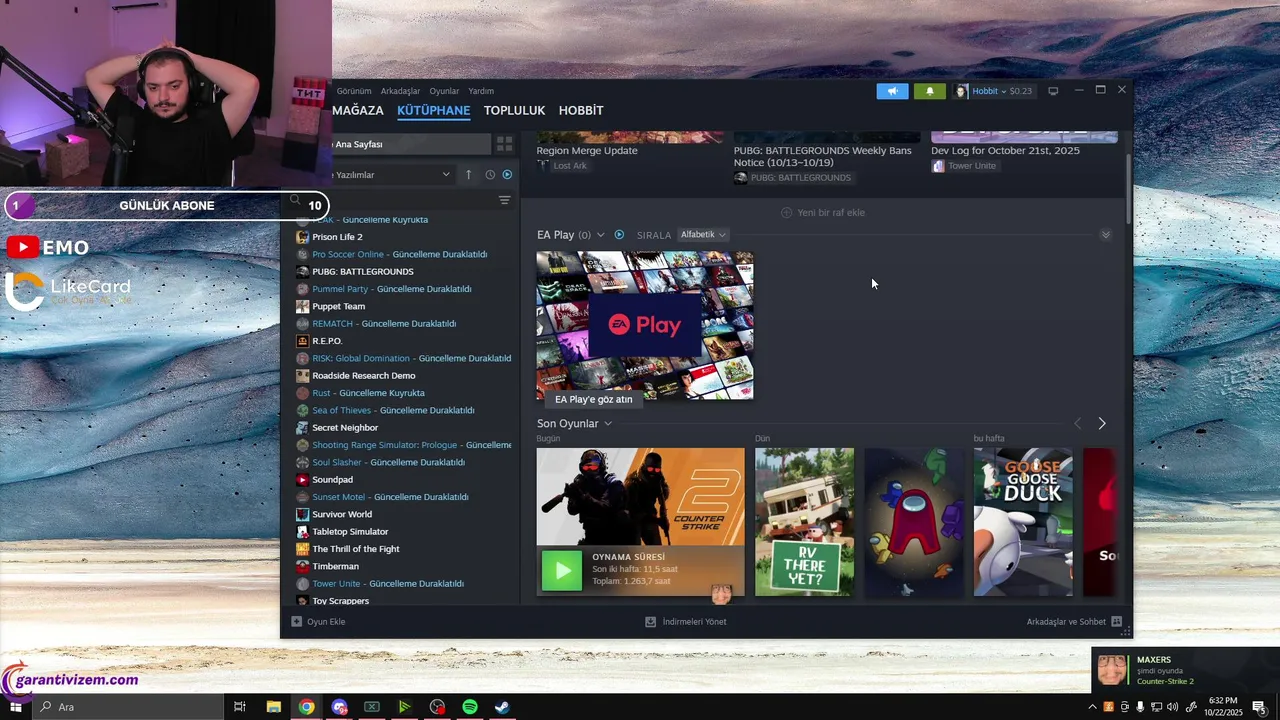Open the Yardım menu
This screenshot has height=720, width=1280.
point(481,91)
